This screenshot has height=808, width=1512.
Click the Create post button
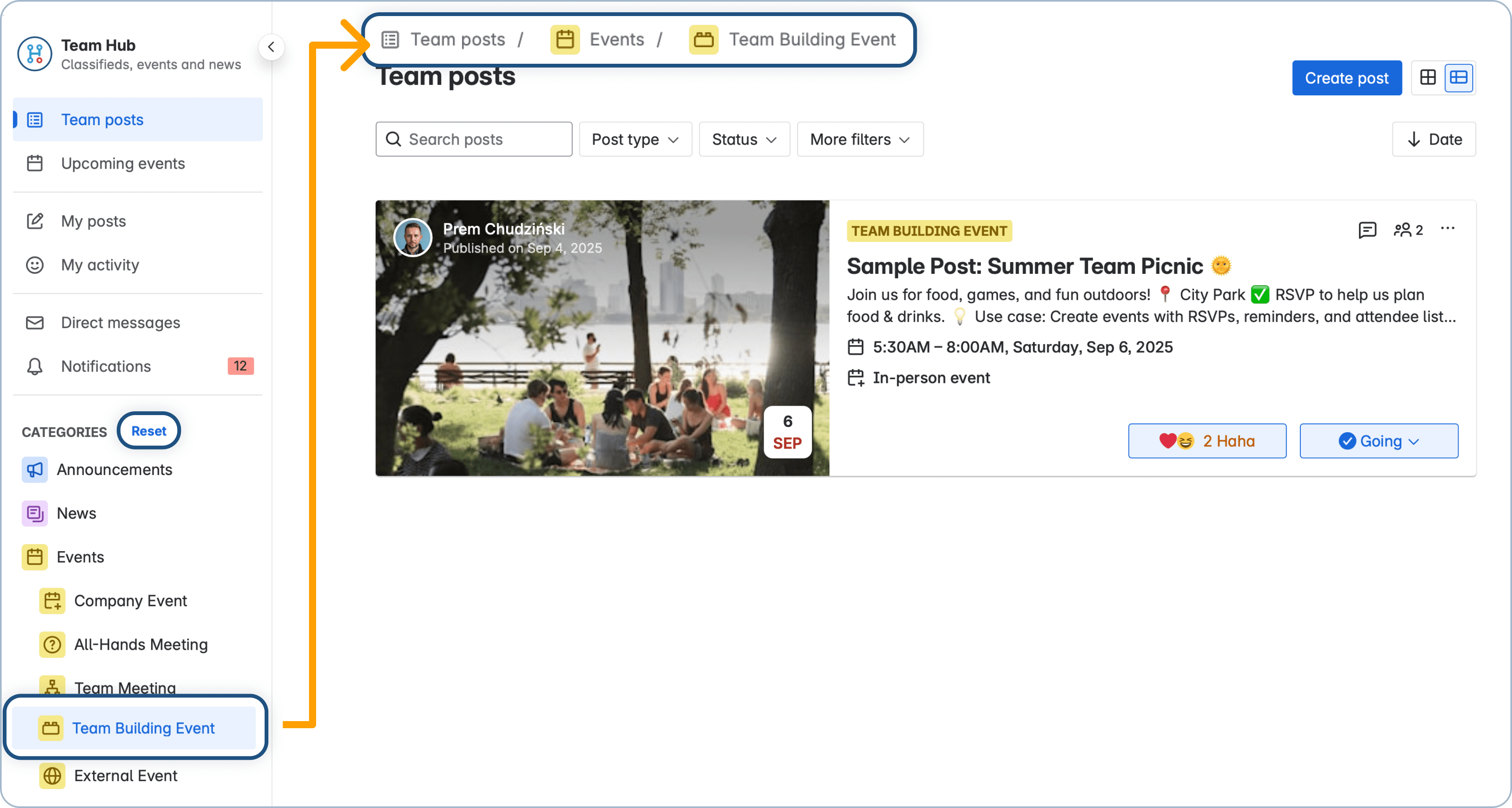click(x=1347, y=77)
